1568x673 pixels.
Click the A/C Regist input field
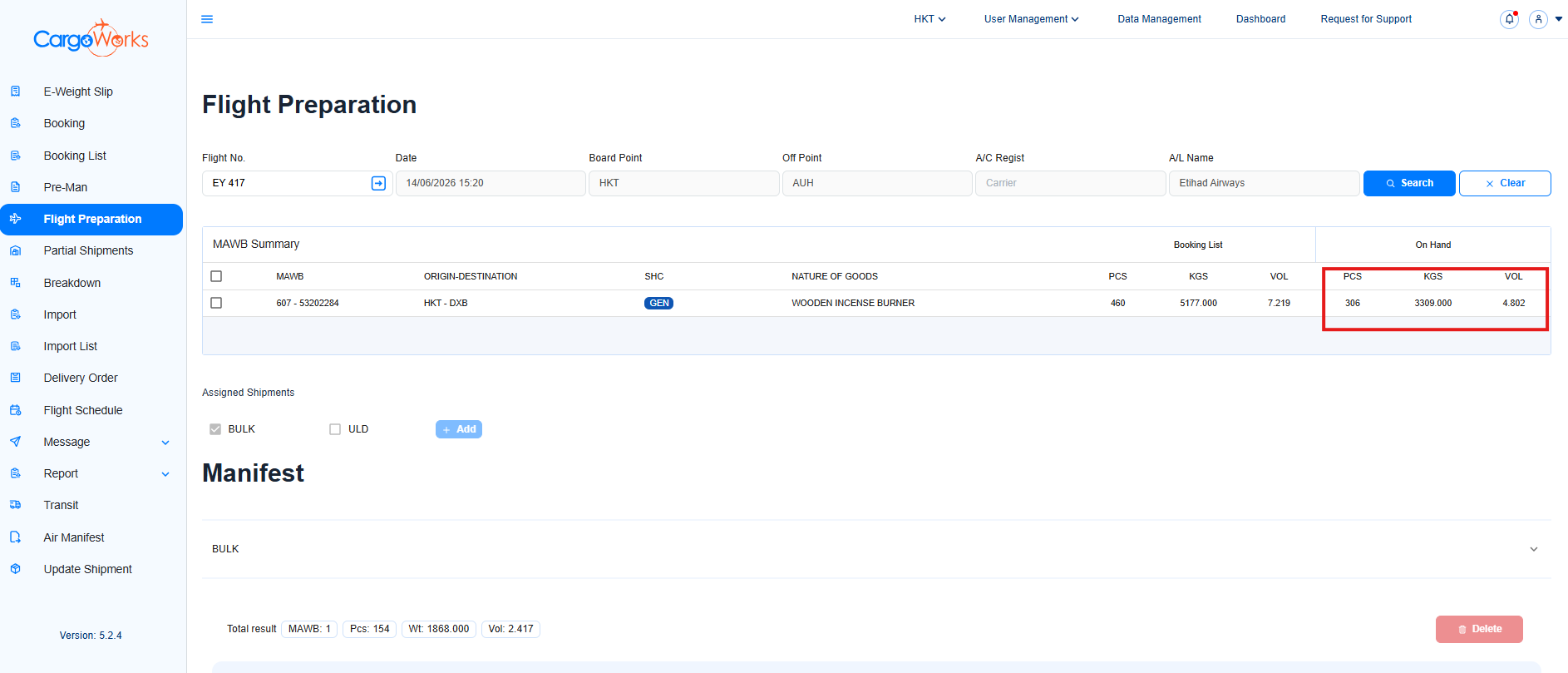pyautogui.click(x=1070, y=183)
